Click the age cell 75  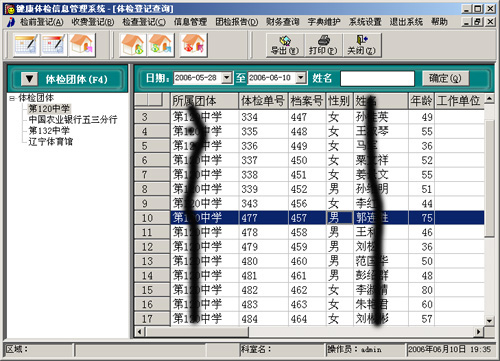tap(421, 218)
